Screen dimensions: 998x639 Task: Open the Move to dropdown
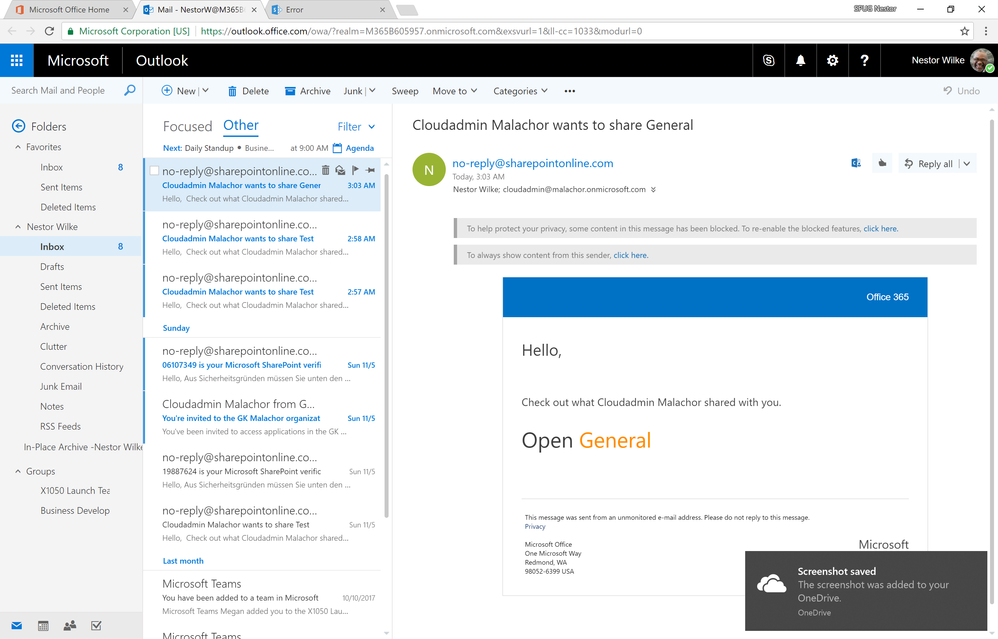pyautogui.click(x=454, y=91)
